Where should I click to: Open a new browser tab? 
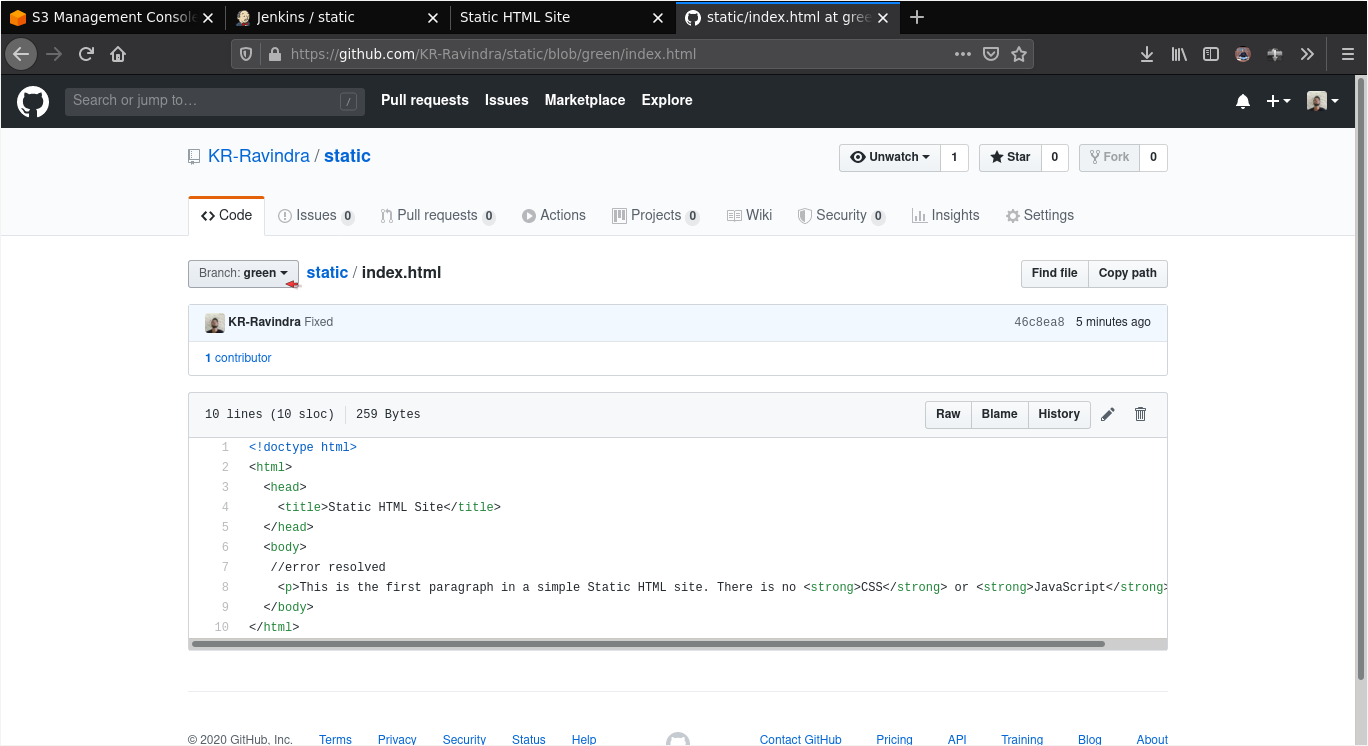[x=917, y=17]
